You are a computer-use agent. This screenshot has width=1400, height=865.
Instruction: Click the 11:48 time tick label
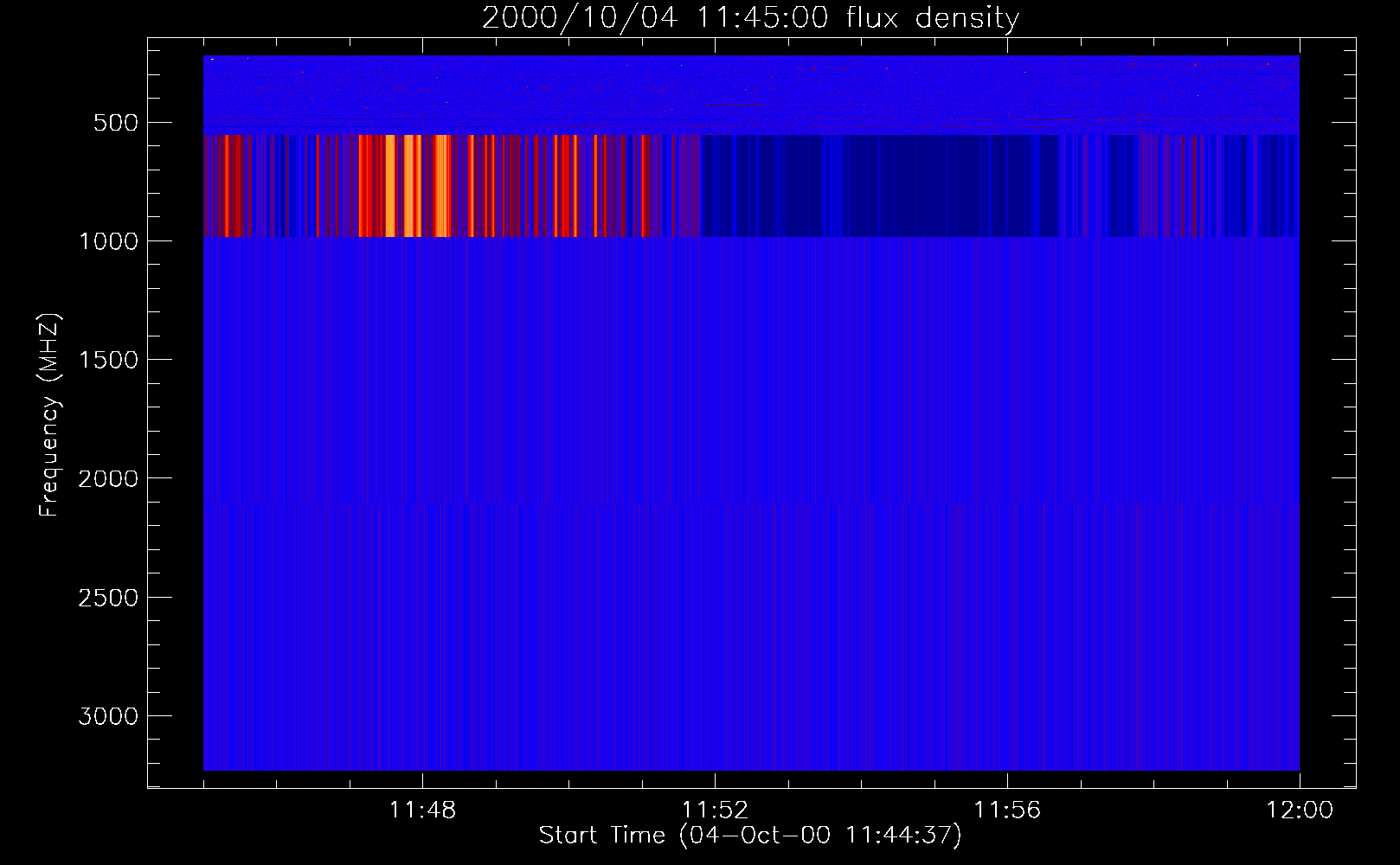[422, 811]
